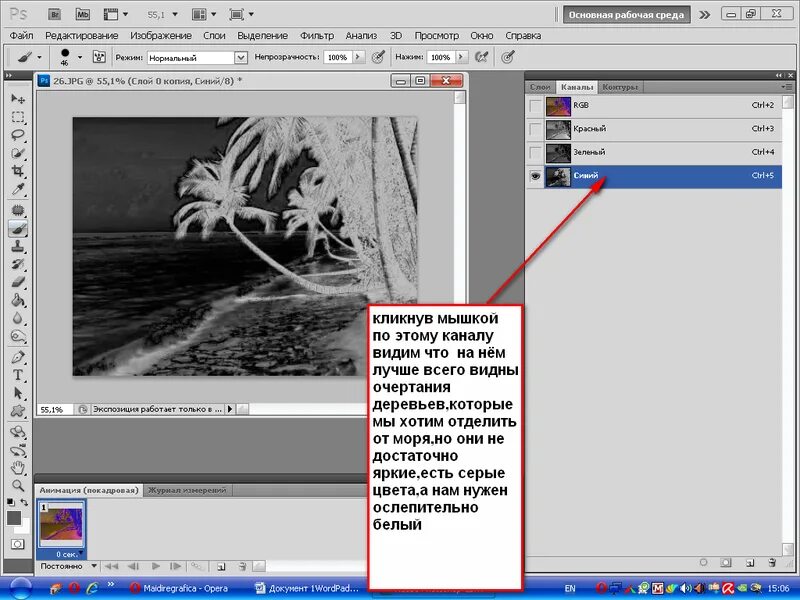Open the Непрозрачность slider arrow
800x600 pixels.
coord(358,57)
